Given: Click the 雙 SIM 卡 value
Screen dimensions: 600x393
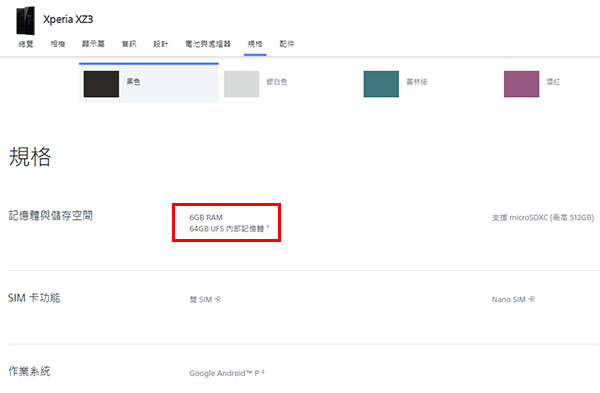Looking at the screenshot, I should [205, 299].
